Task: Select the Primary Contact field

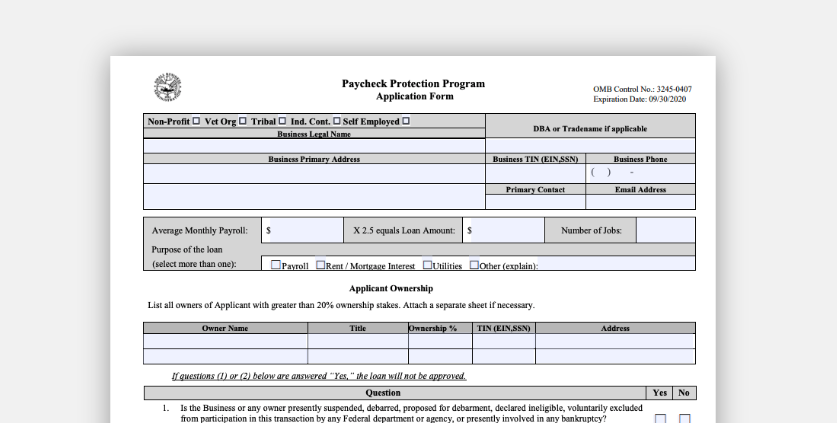Action: (x=535, y=202)
